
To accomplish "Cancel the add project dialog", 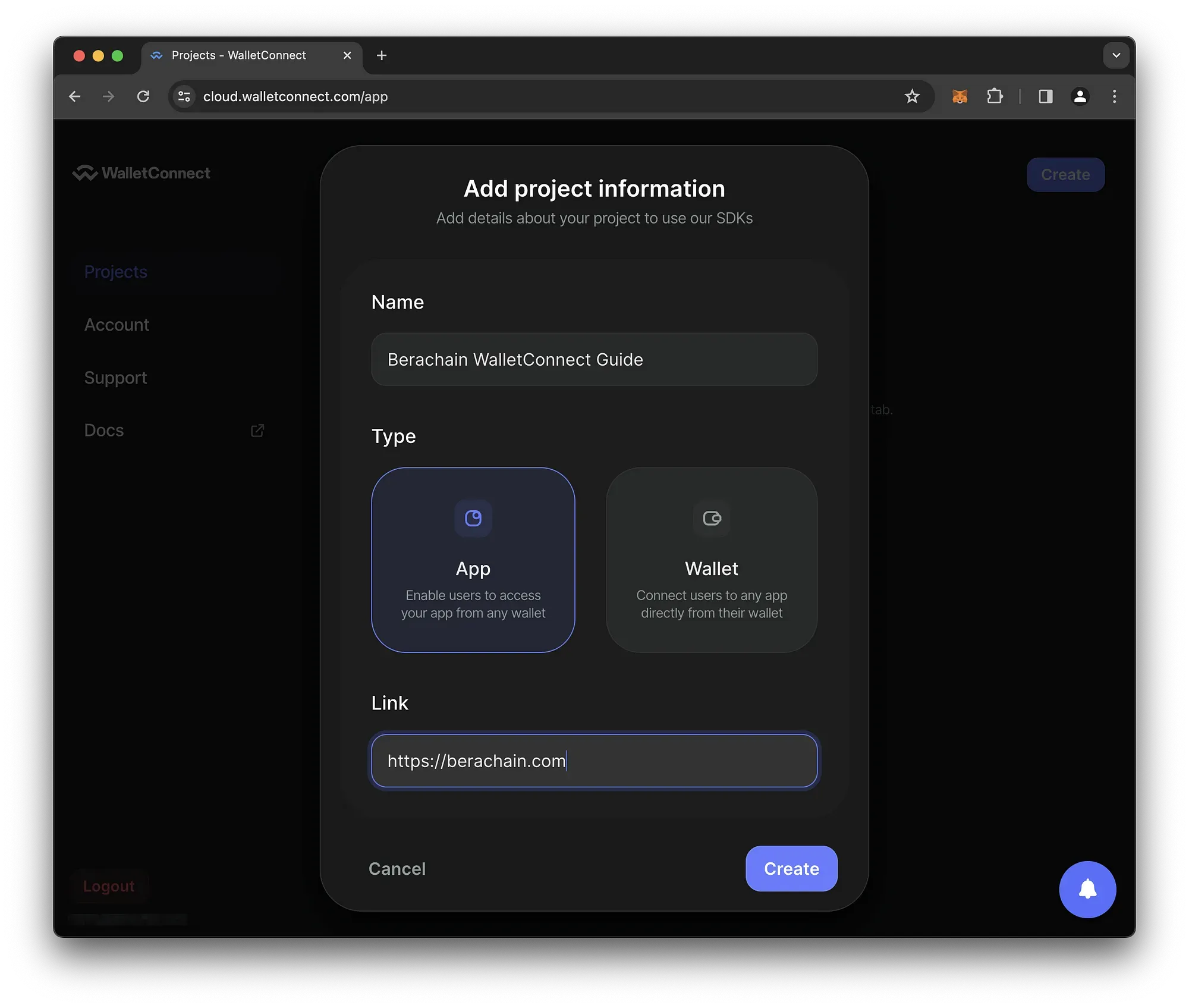I will (397, 869).
